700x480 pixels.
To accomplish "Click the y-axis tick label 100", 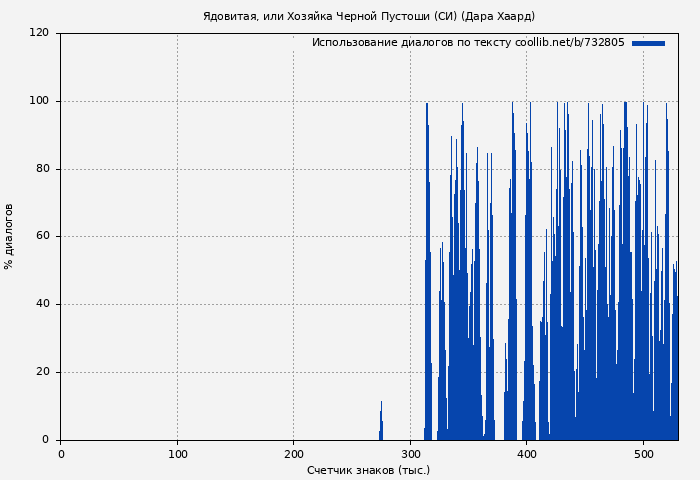I will pos(39,101).
